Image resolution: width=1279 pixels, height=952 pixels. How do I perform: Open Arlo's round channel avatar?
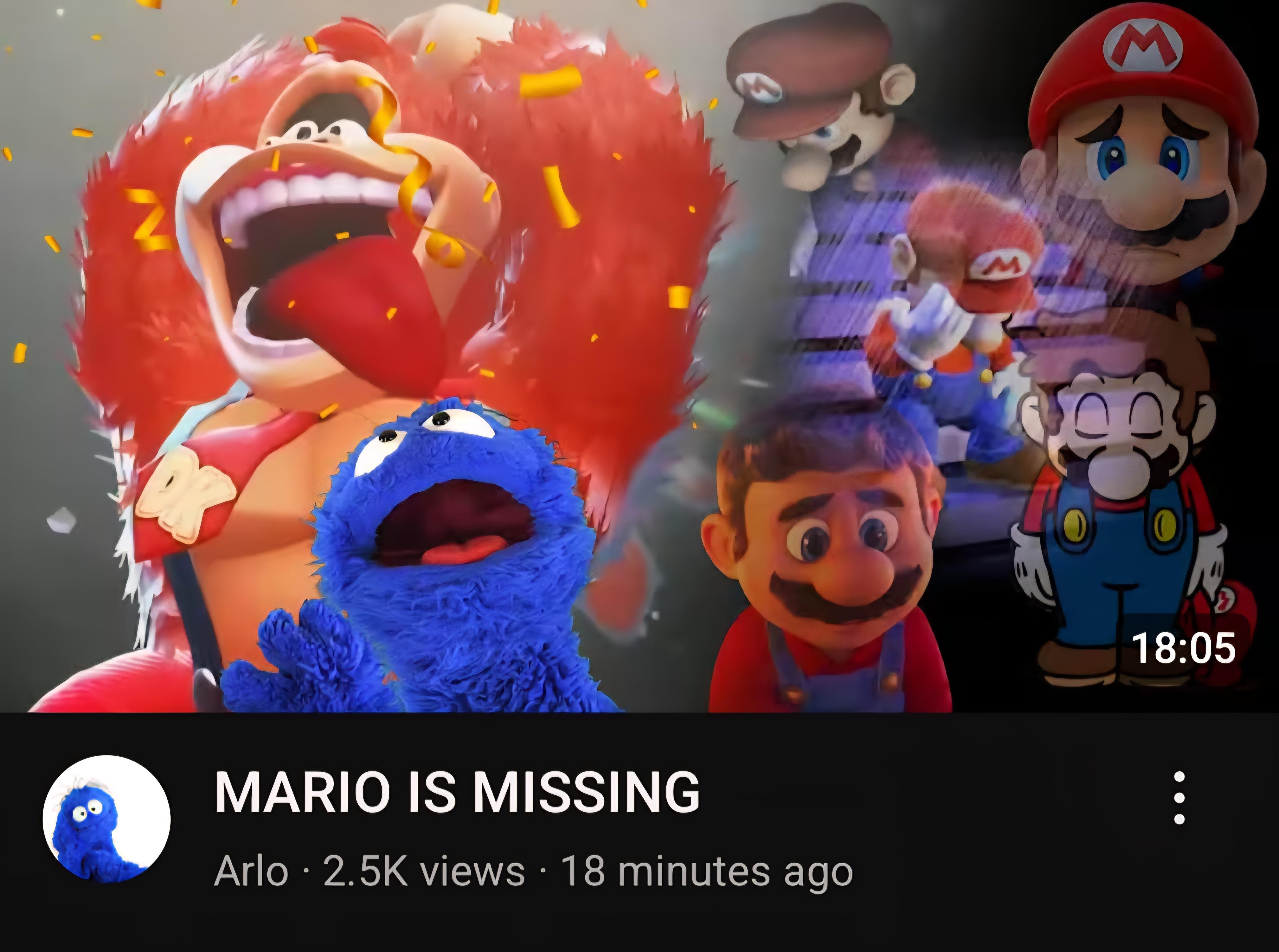[107, 819]
